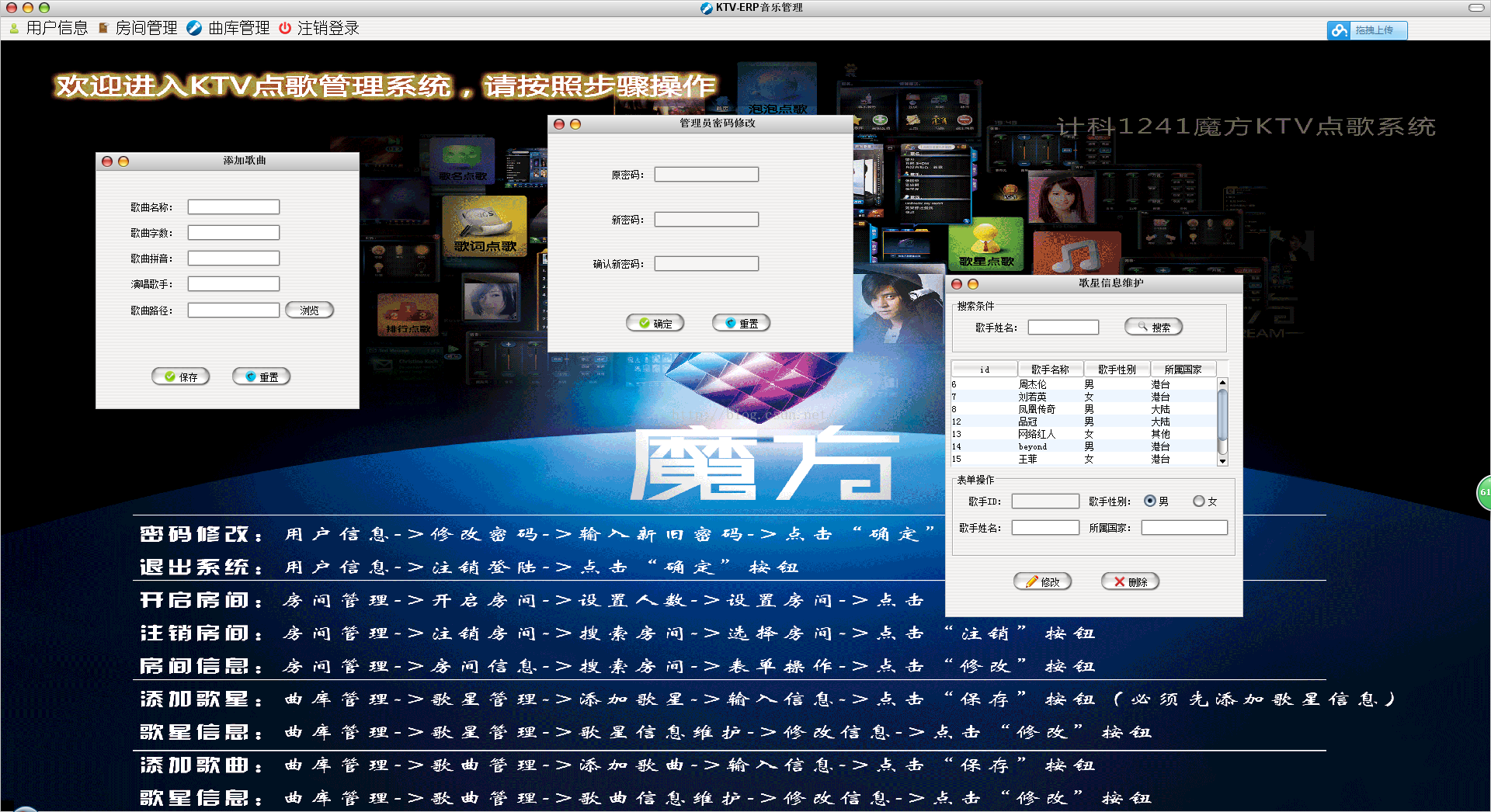
Task: Click the 歌手ID input field
Action: point(1045,501)
